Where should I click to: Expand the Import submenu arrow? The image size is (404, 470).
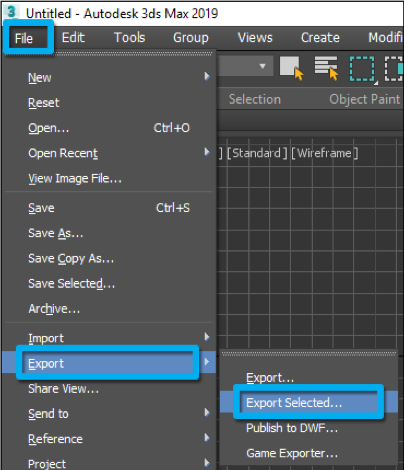(207, 337)
